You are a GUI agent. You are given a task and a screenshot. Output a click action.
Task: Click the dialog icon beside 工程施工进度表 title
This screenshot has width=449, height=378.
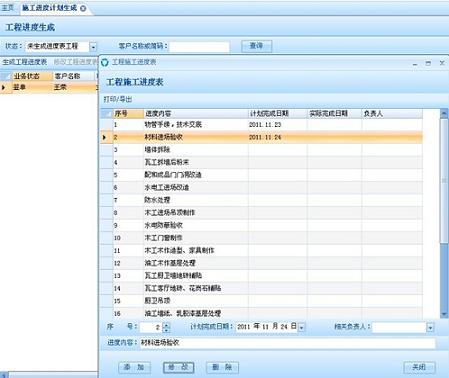coord(105,62)
